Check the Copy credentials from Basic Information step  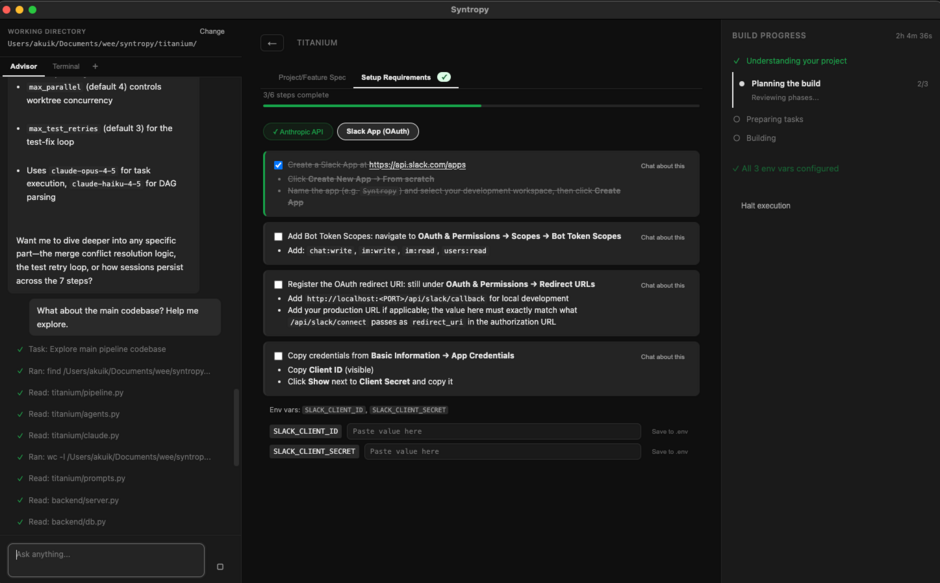pos(278,356)
